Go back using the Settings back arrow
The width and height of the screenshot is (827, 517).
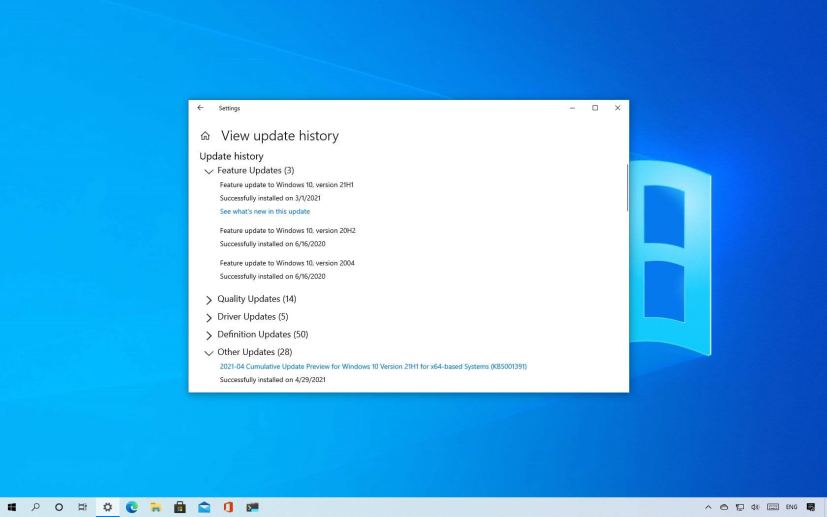coord(200,108)
